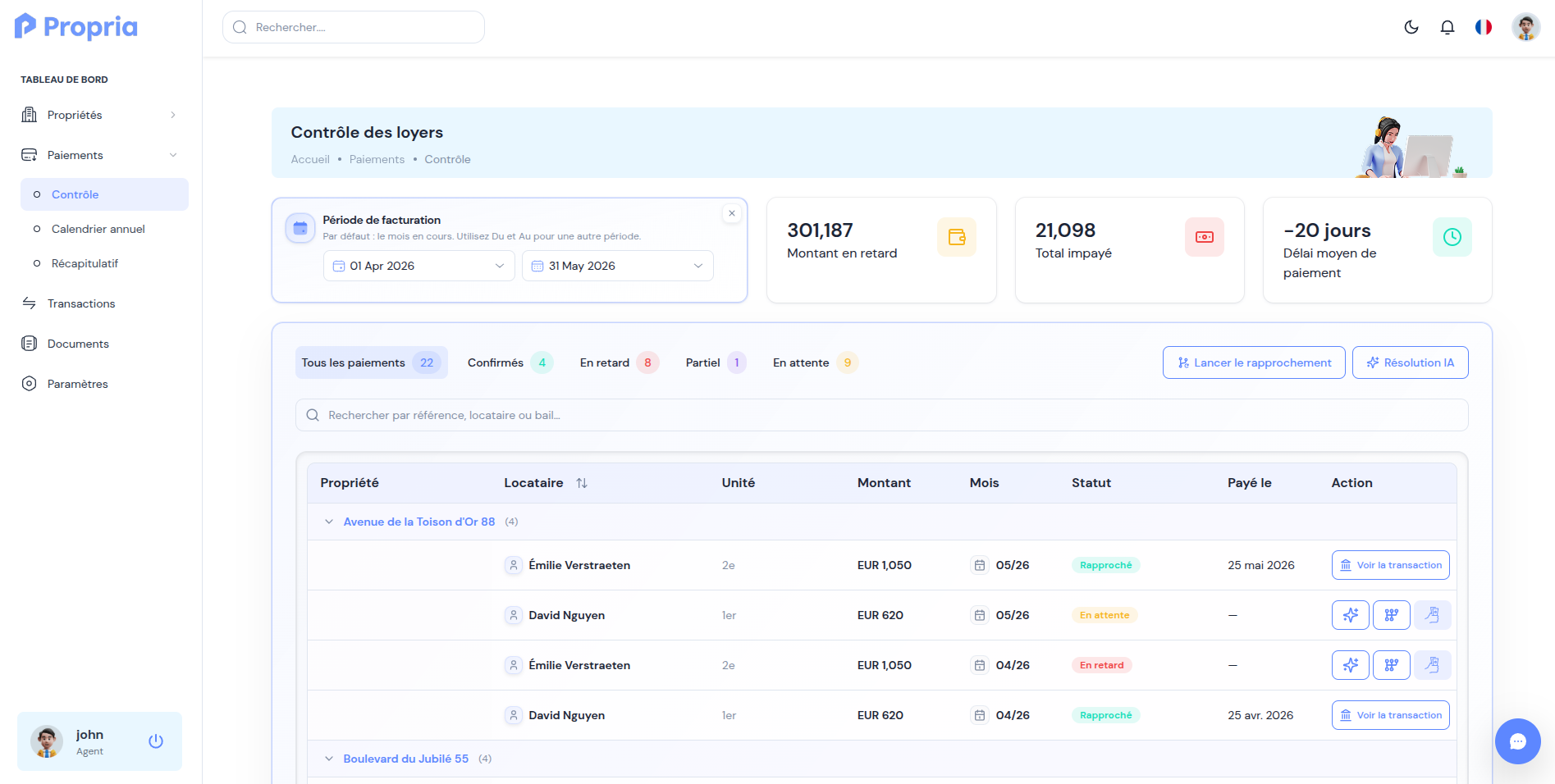Click the Propriétés building icon in the sidebar

pos(30,115)
